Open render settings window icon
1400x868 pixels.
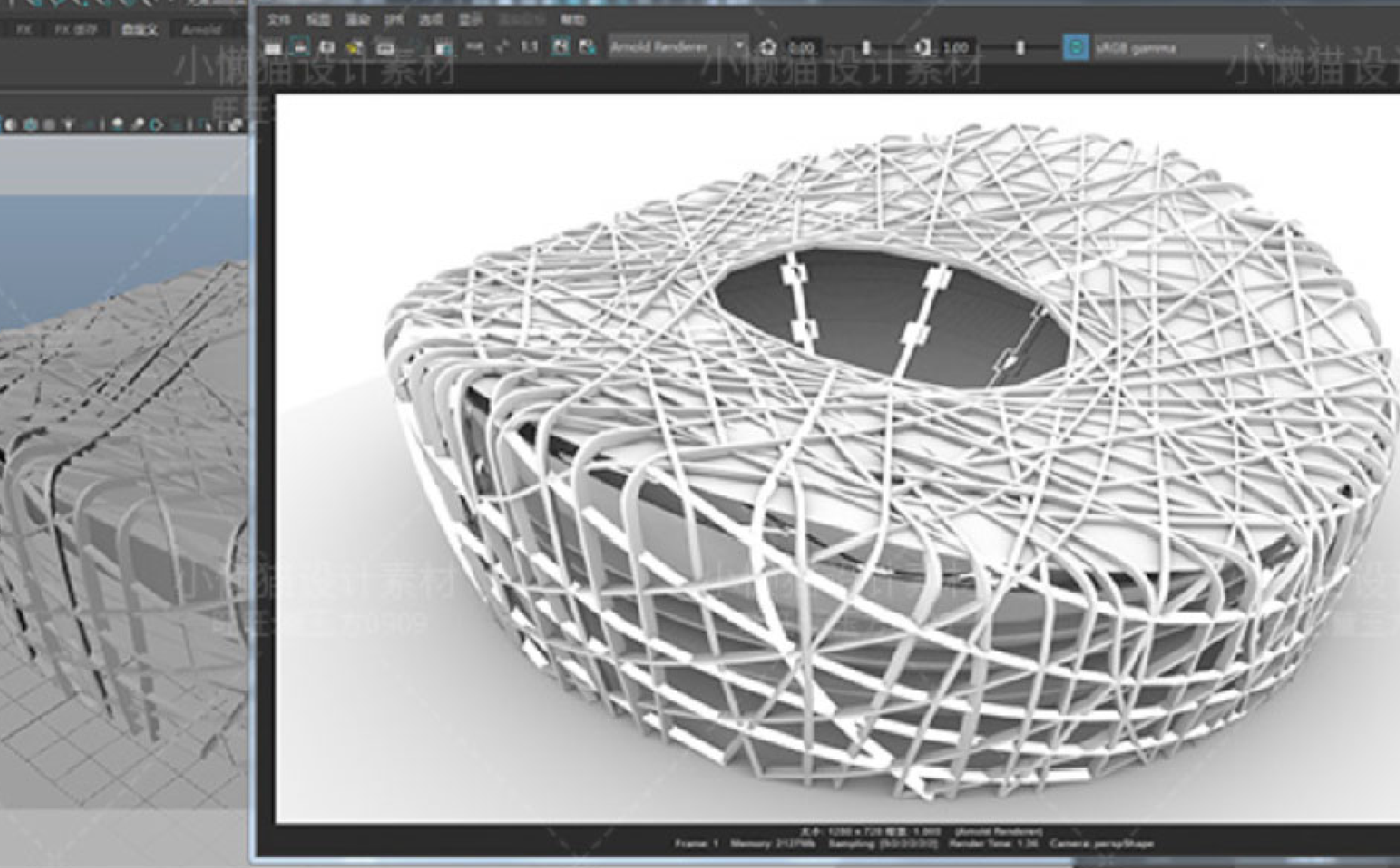pos(444,48)
